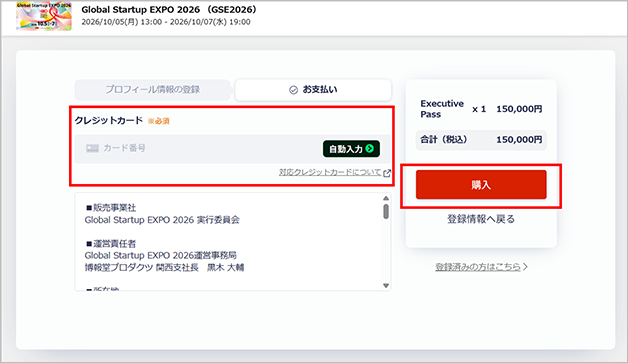Click the お支払い checkmark icon
The width and height of the screenshot is (628, 363).
293,90
